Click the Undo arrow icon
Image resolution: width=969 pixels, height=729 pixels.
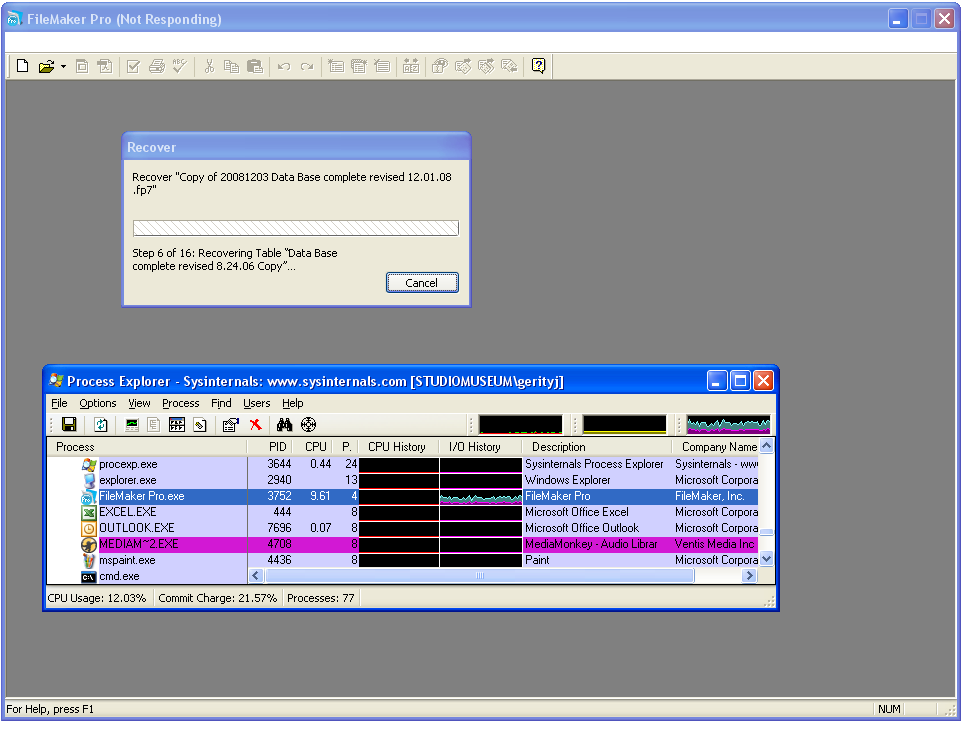pyautogui.click(x=284, y=67)
